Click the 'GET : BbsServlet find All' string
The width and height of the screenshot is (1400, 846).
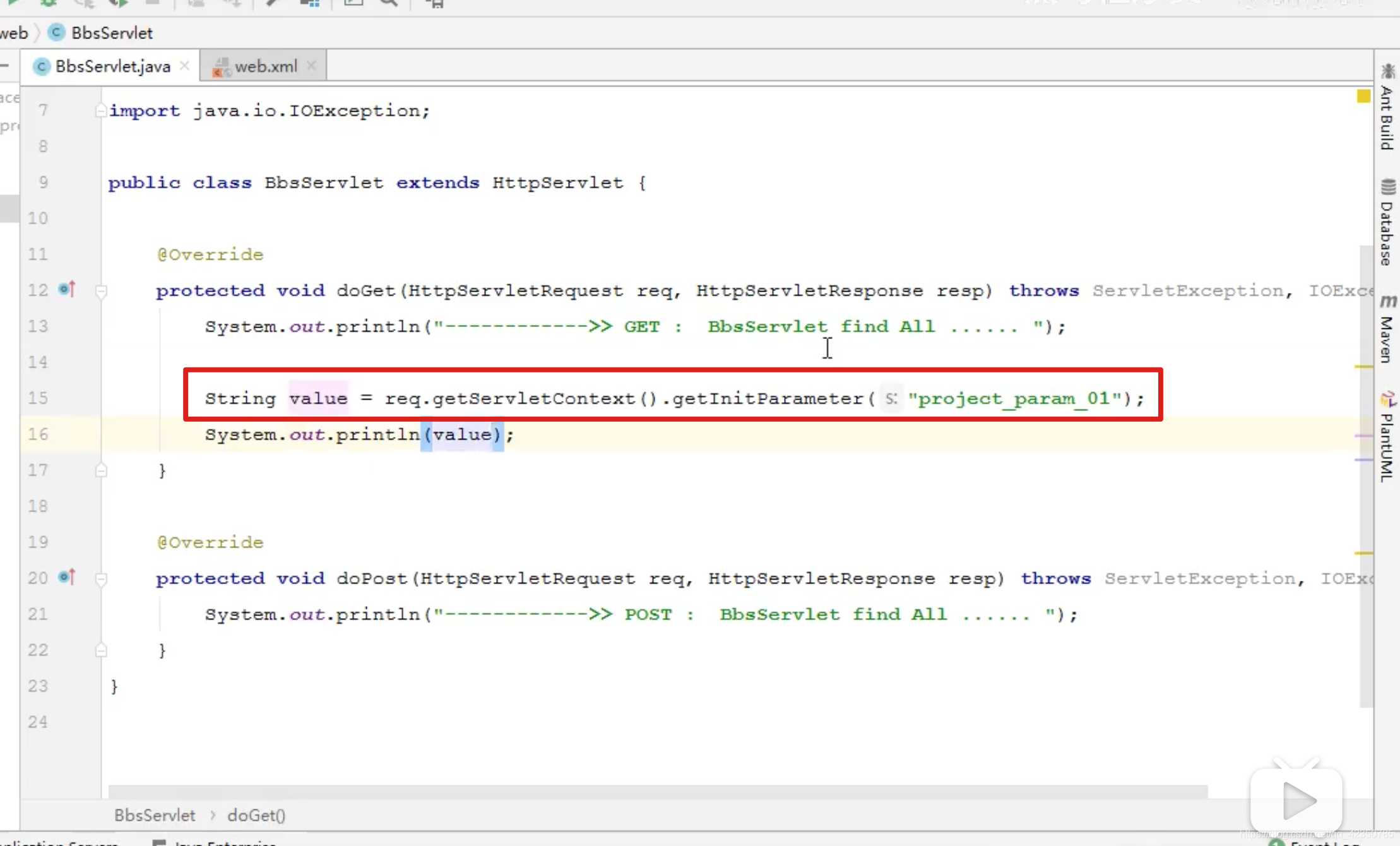[739, 326]
